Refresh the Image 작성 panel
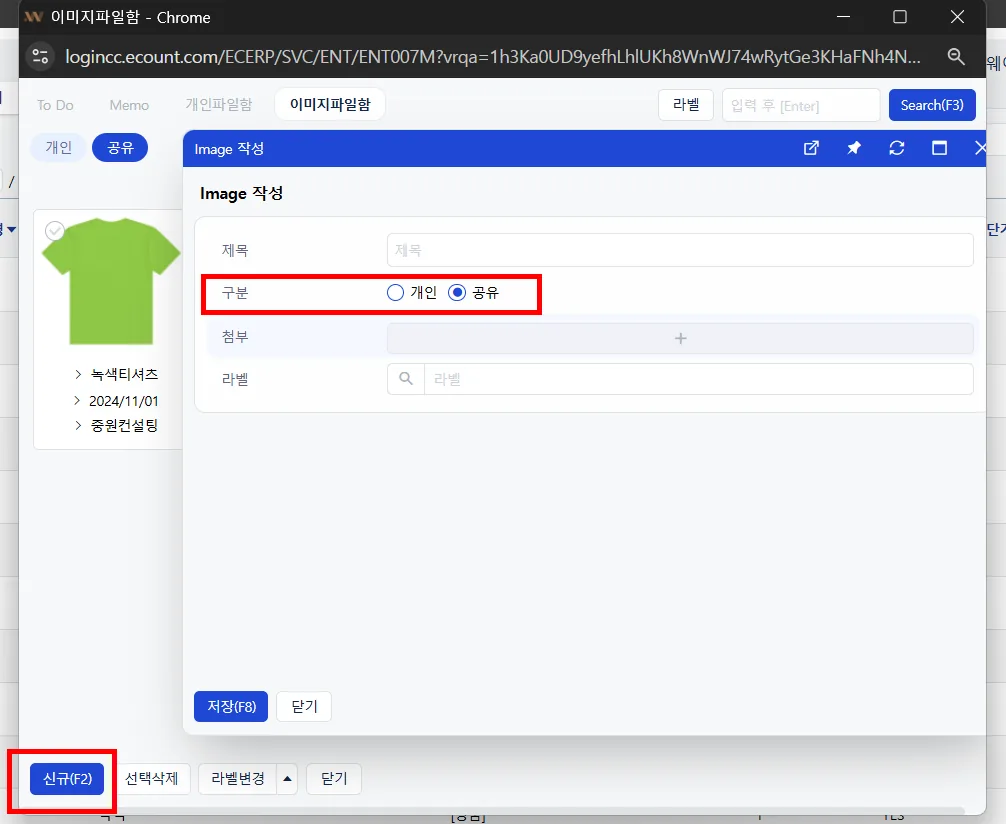The width and height of the screenshot is (1006, 824). [x=896, y=148]
